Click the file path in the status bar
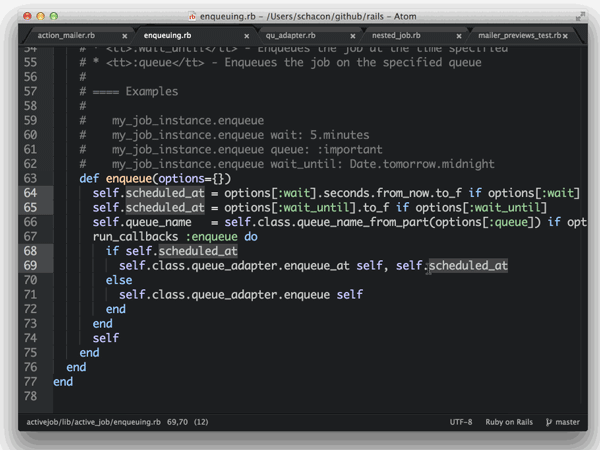The width and height of the screenshot is (600, 450). tap(92, 423)
